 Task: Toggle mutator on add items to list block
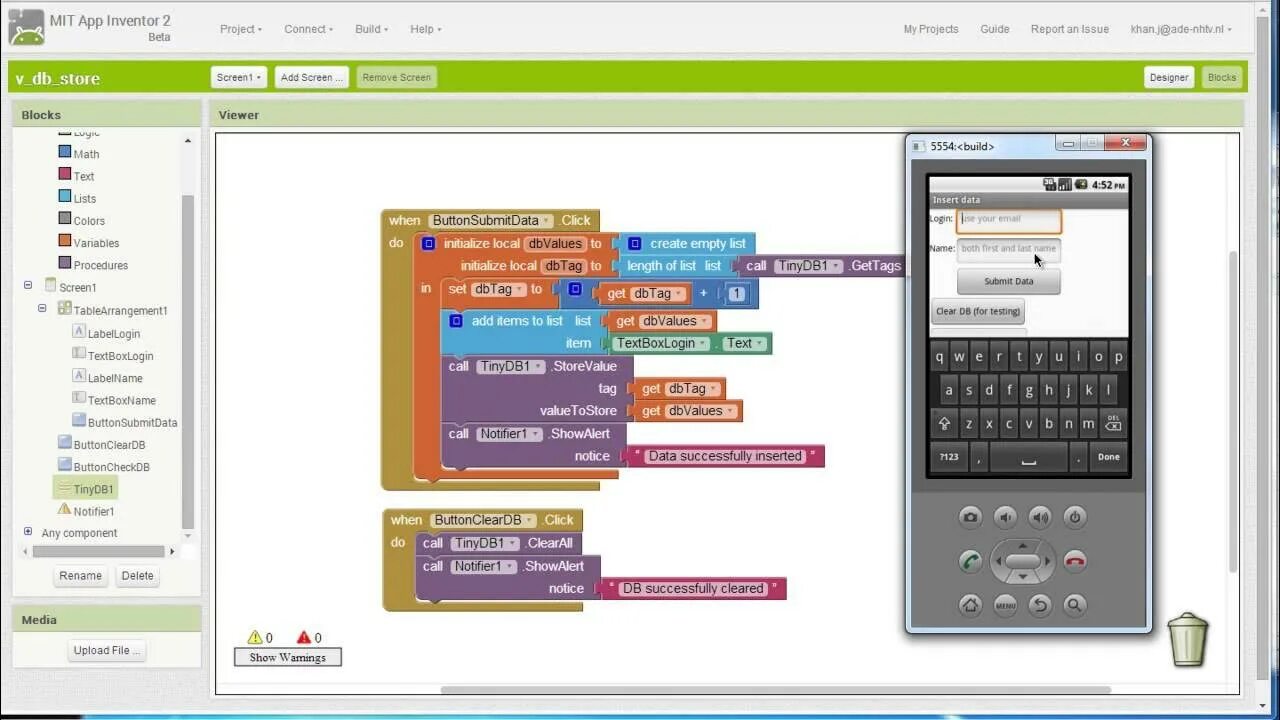click(x=456, y=321)
